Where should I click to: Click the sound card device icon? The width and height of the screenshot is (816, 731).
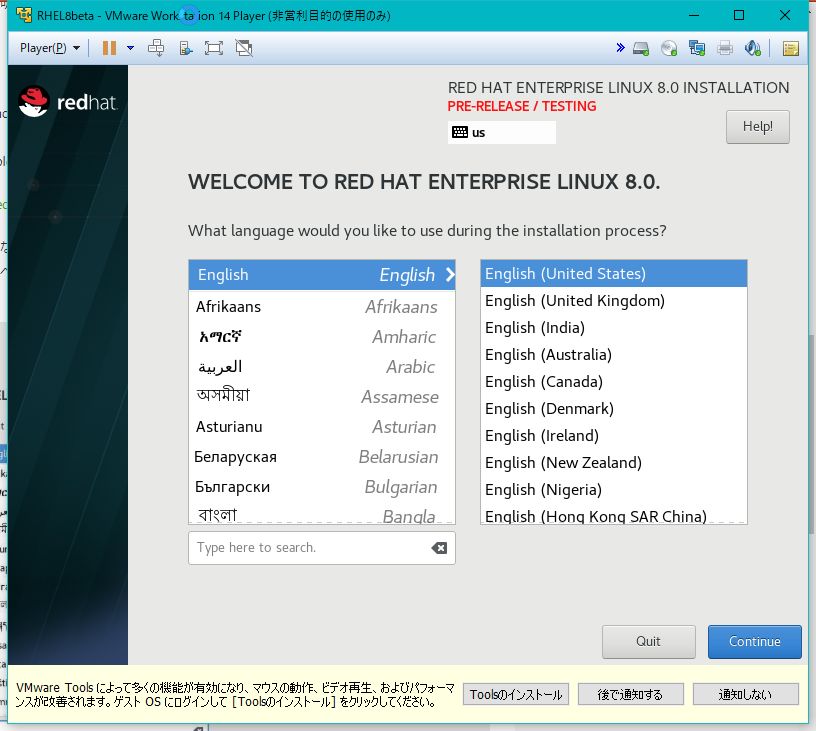click(x=753, y=48)
